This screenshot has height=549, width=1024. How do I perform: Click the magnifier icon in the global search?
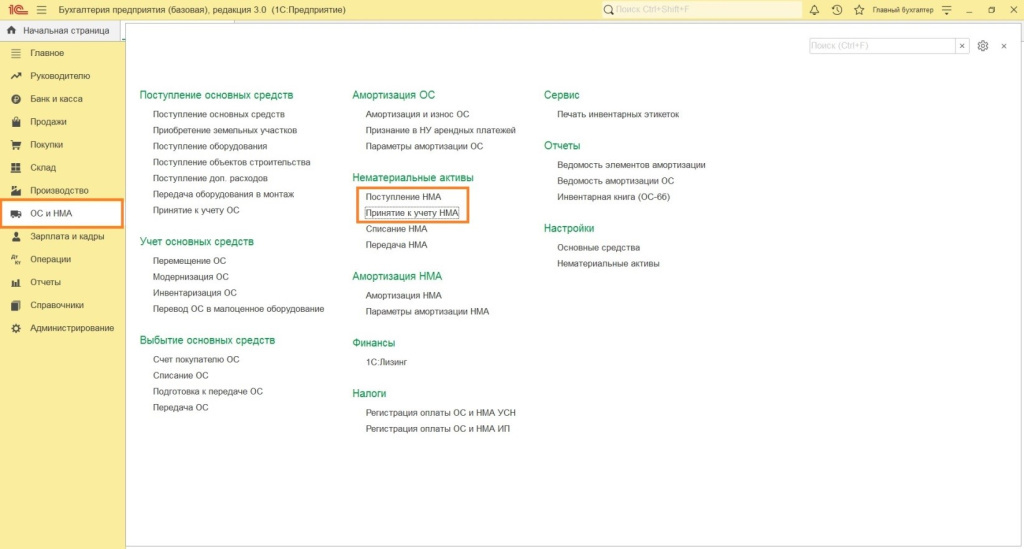pyautogui.click(x=609, y=10)
